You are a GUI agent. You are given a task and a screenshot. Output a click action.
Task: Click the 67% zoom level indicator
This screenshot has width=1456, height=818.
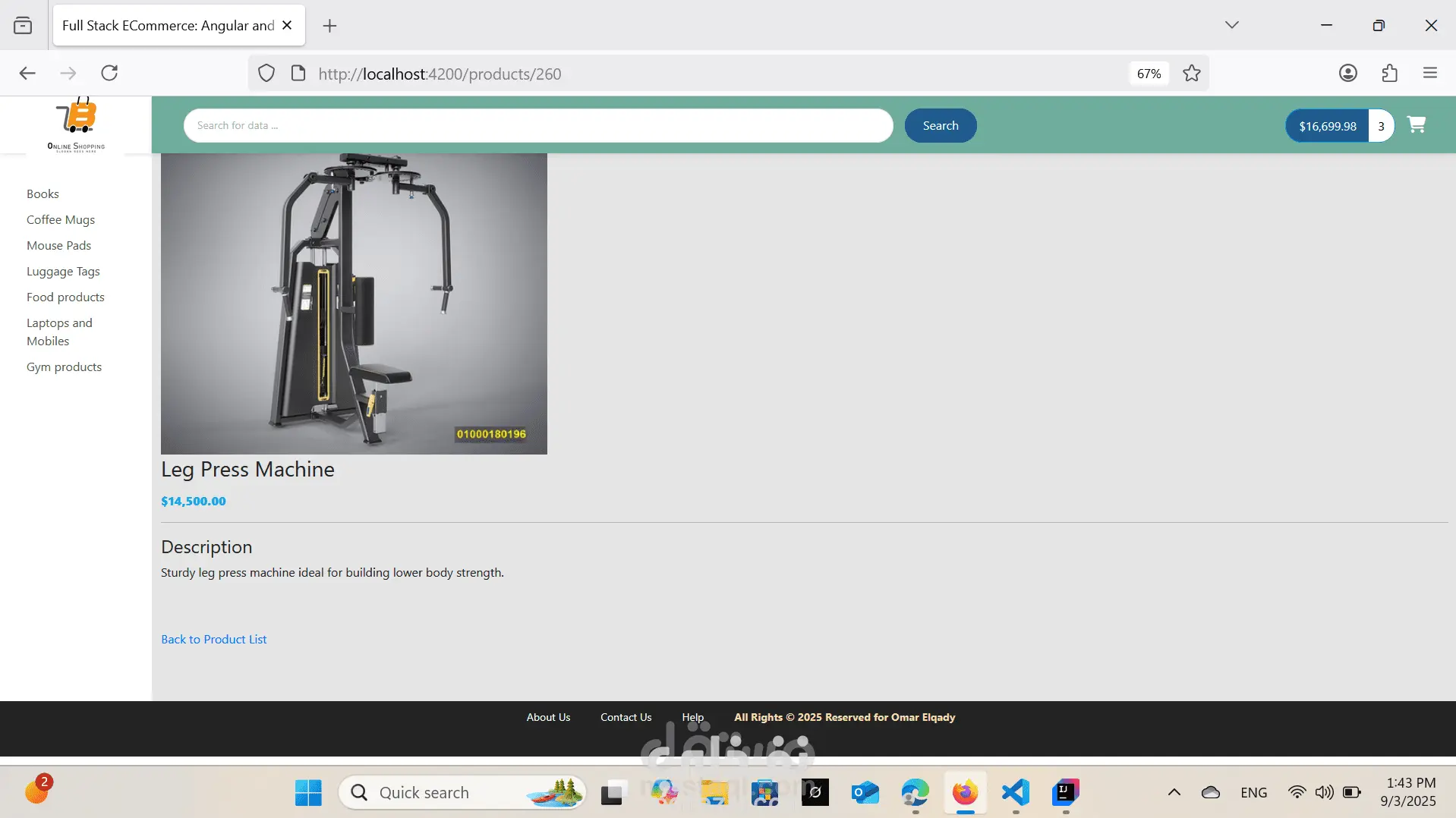pyautogui.click(x=1149, y=74)
